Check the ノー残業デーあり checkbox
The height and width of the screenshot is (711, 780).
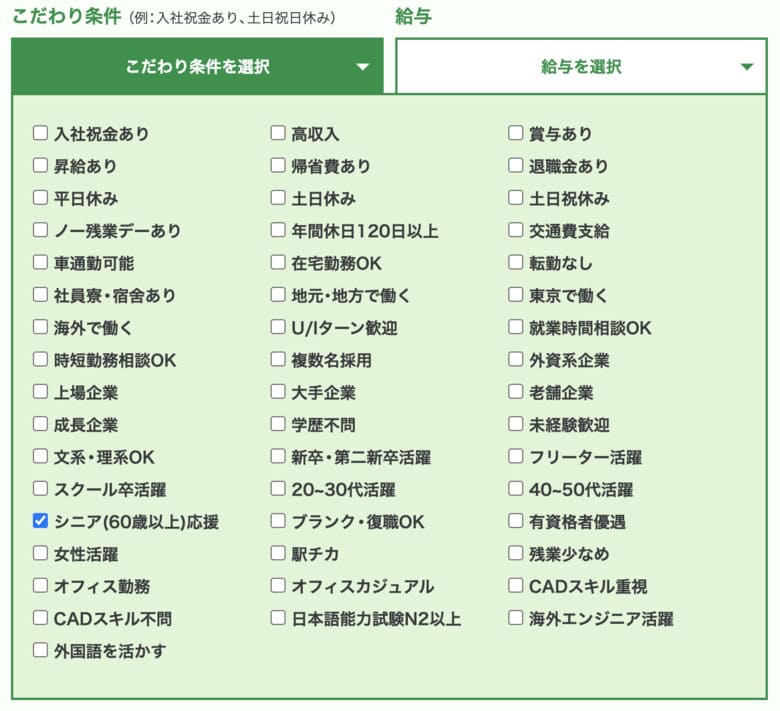tap(40, 230)
